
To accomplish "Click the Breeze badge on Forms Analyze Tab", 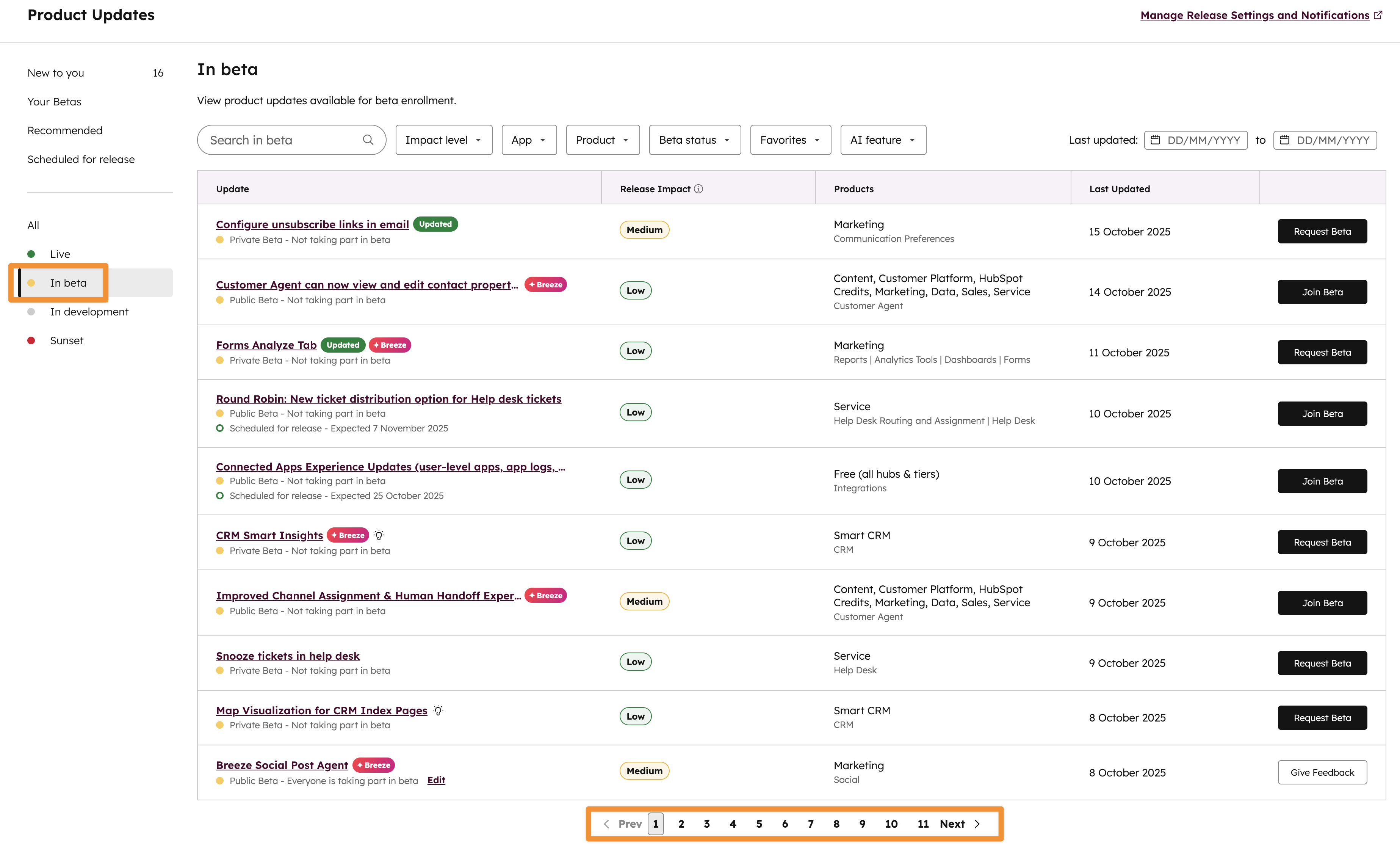I will click(390, 345).
